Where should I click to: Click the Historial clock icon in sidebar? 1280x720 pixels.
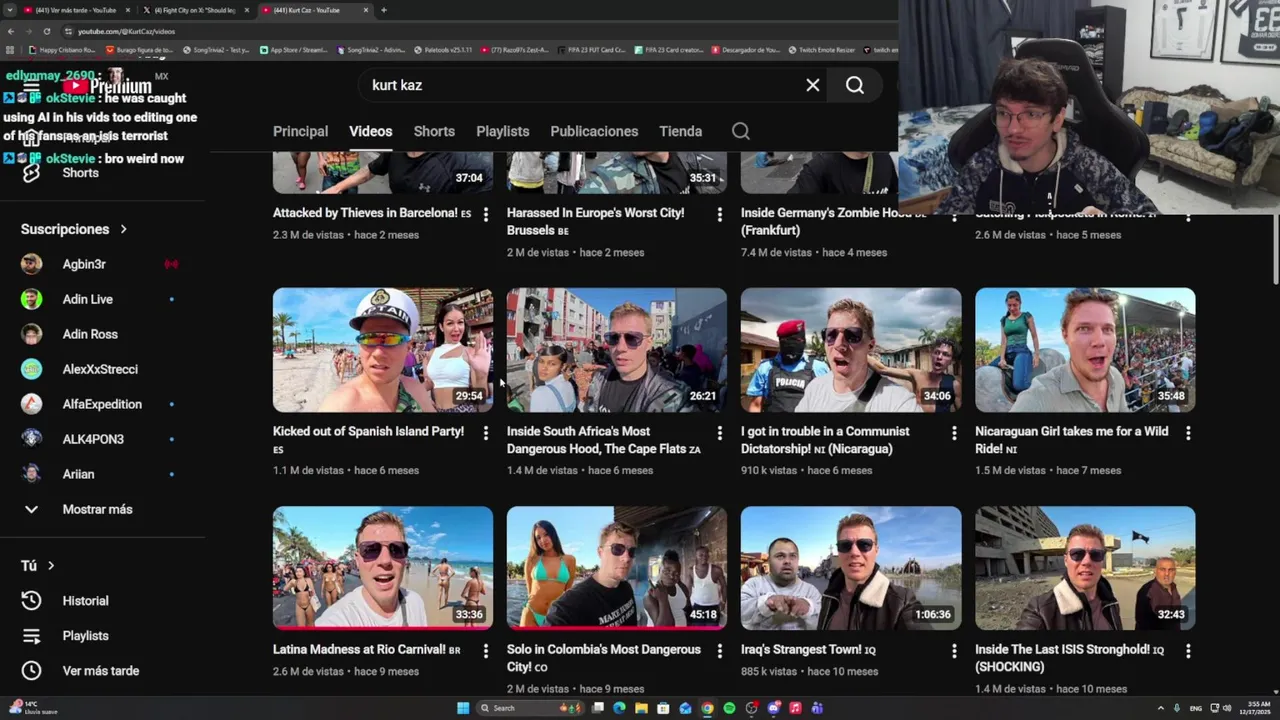click(x=31, y=601)
